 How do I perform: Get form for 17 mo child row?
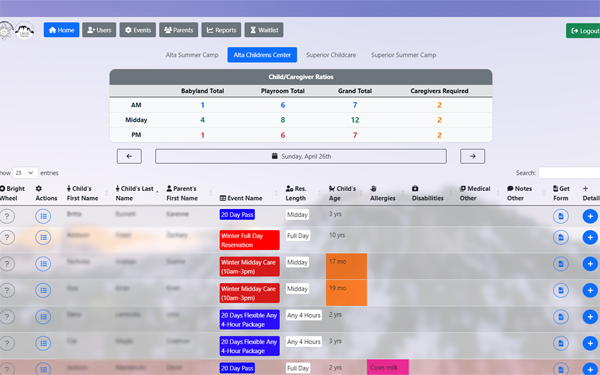click(561, 264)
